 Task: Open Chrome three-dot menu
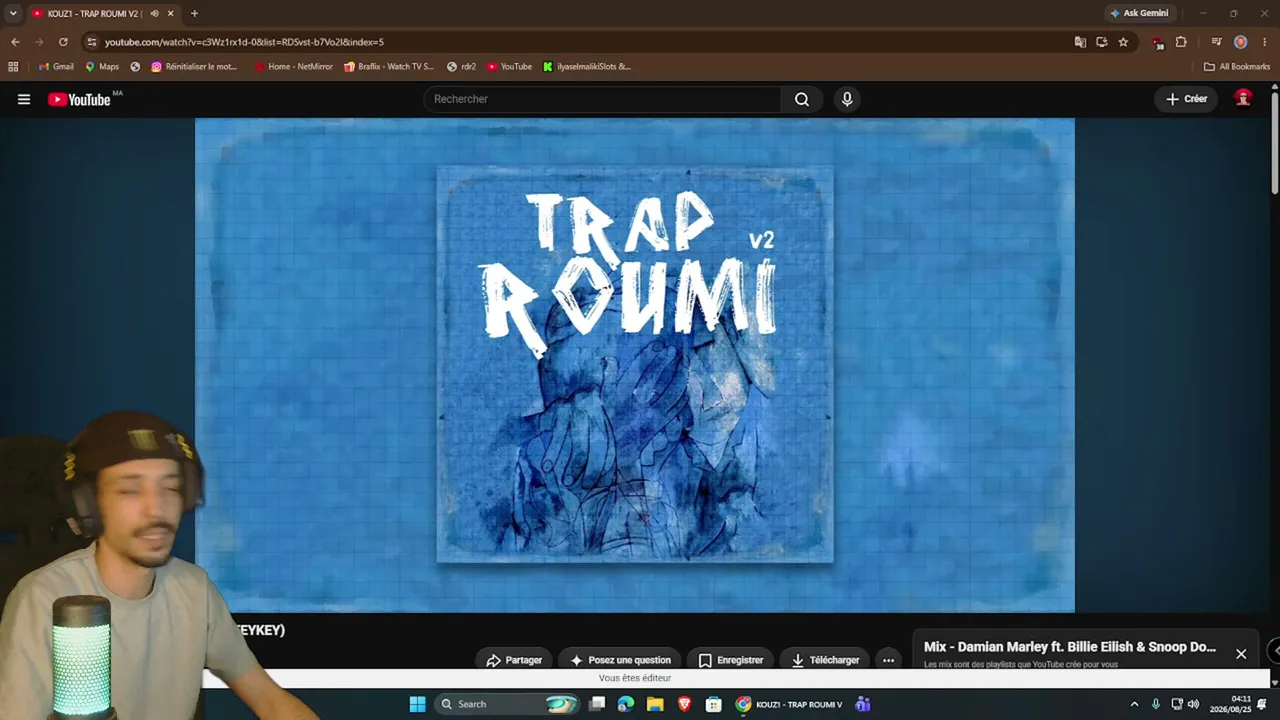pyautogui.click(x=1265, y=42)
